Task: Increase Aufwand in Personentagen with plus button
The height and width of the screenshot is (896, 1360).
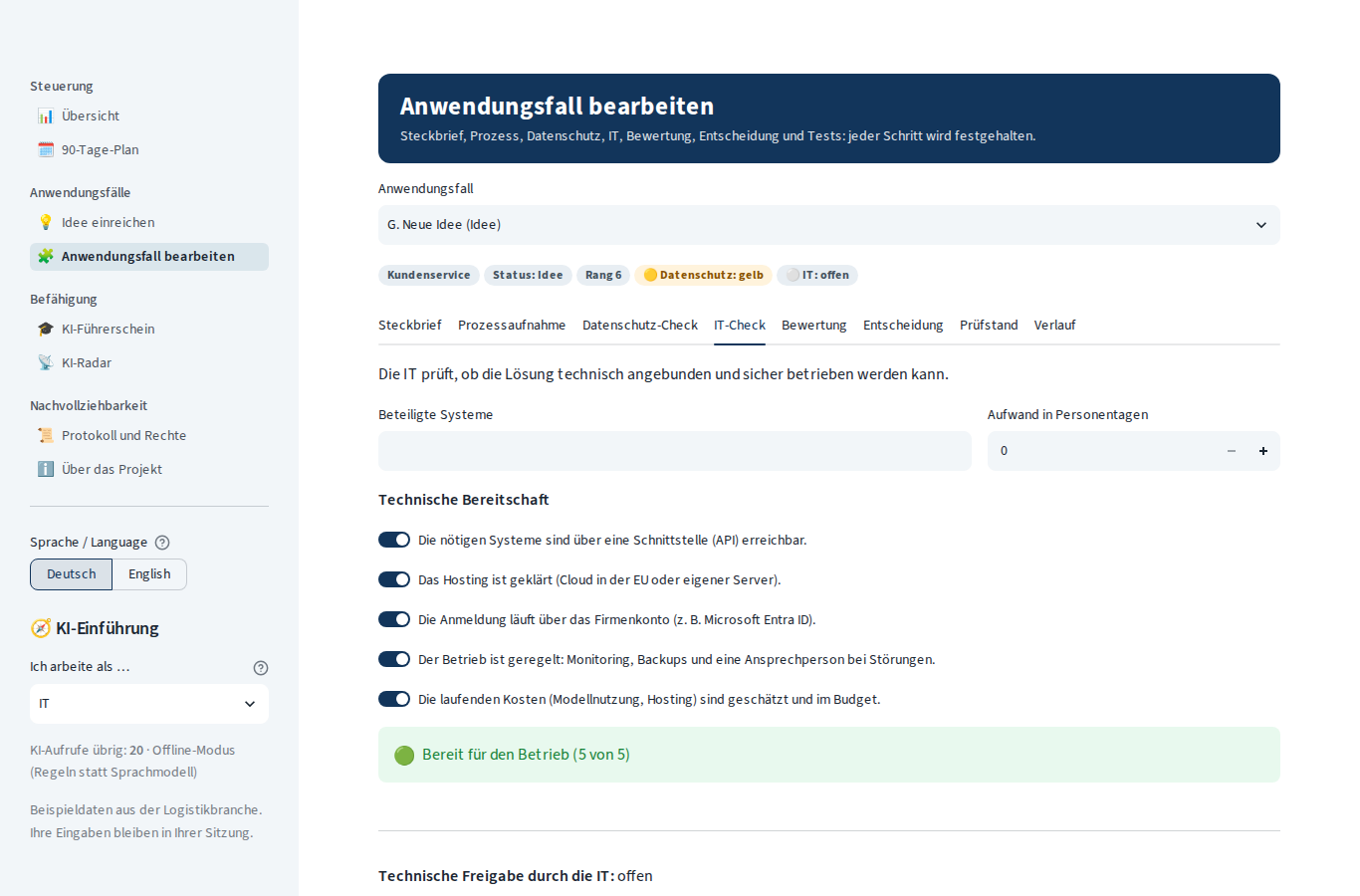Action: pos(1263,451)
